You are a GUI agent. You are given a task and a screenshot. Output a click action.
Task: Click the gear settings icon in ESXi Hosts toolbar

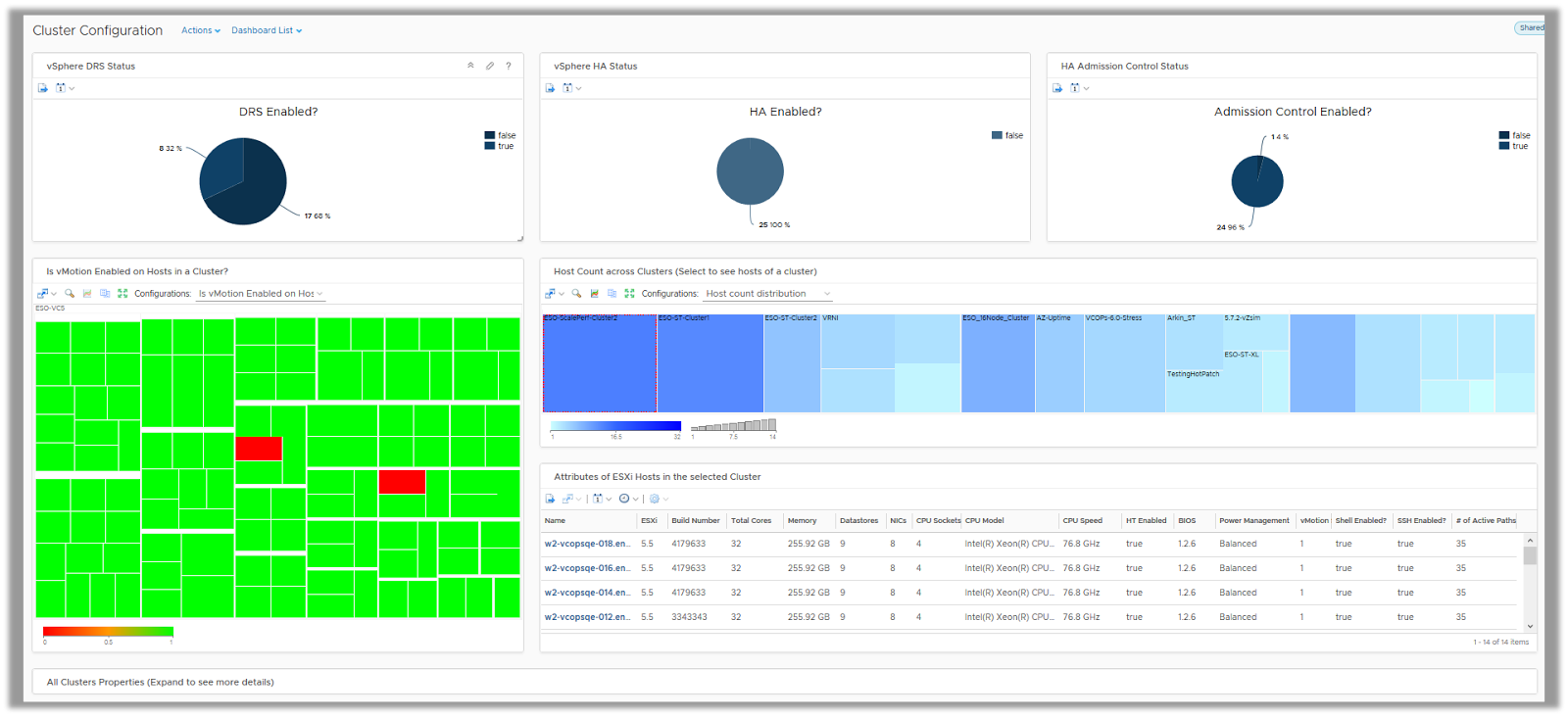(655, 499)
